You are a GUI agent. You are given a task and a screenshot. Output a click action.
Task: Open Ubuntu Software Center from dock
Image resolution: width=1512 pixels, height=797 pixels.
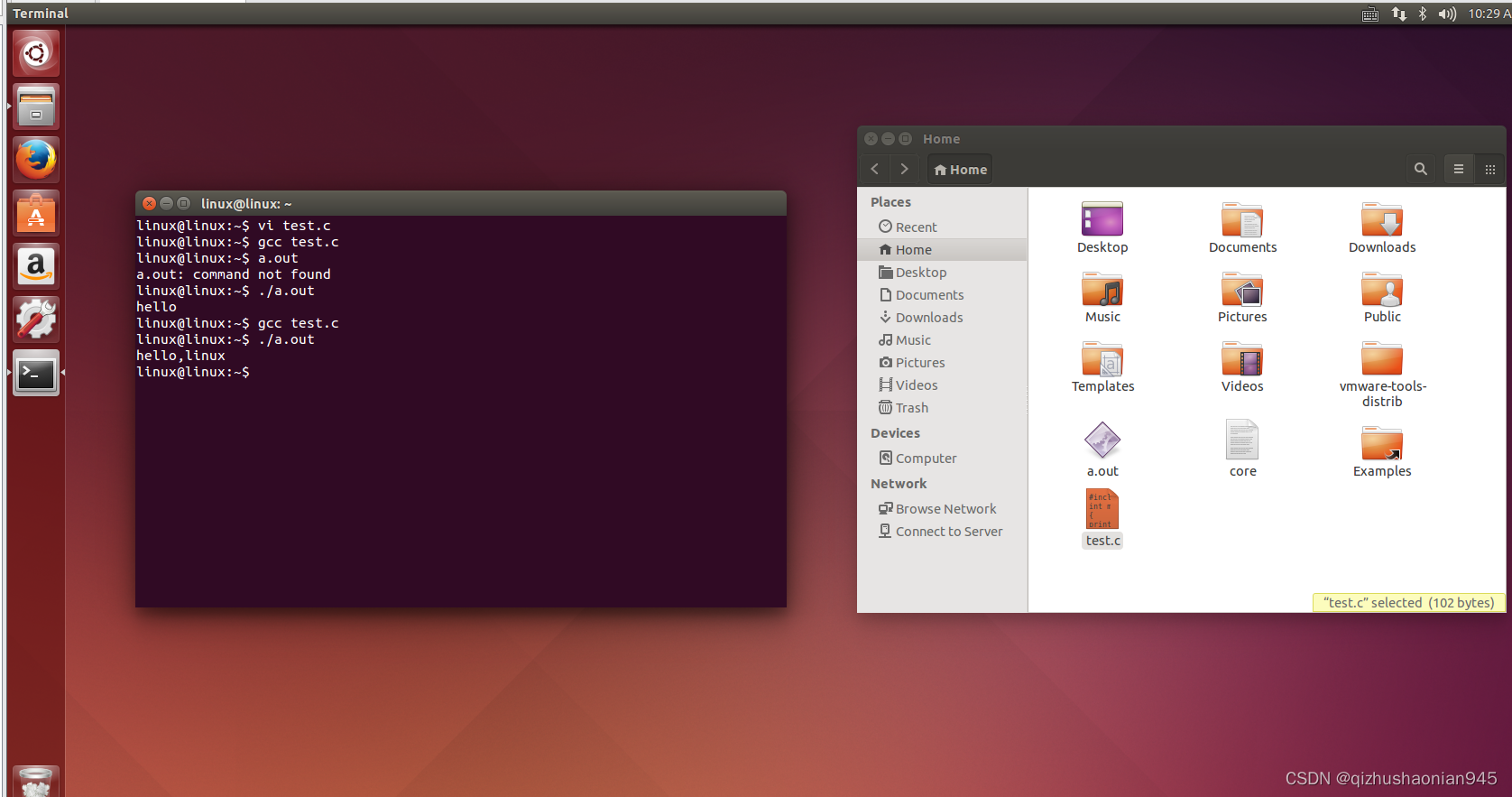point(36,213)
